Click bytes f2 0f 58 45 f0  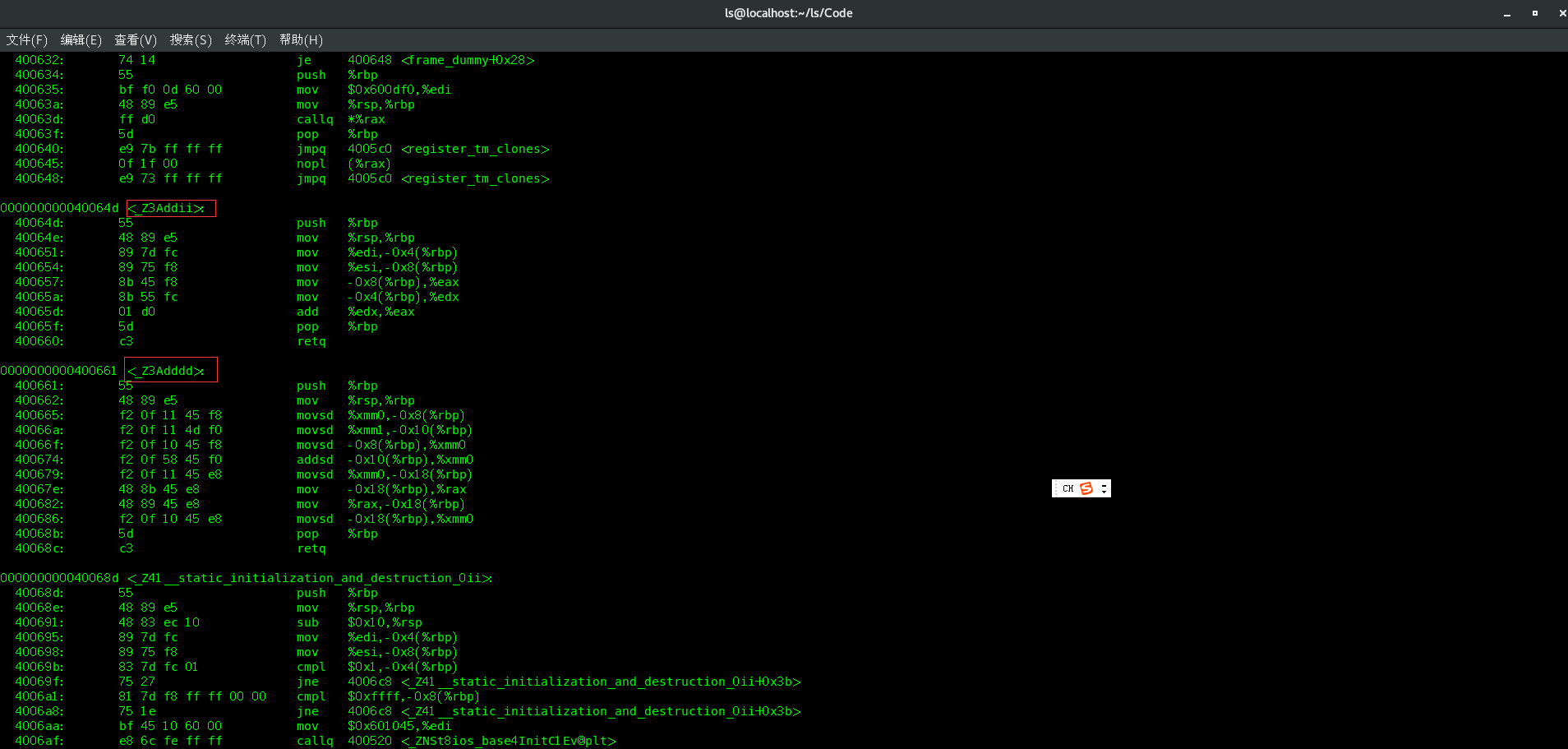[170, 460]
